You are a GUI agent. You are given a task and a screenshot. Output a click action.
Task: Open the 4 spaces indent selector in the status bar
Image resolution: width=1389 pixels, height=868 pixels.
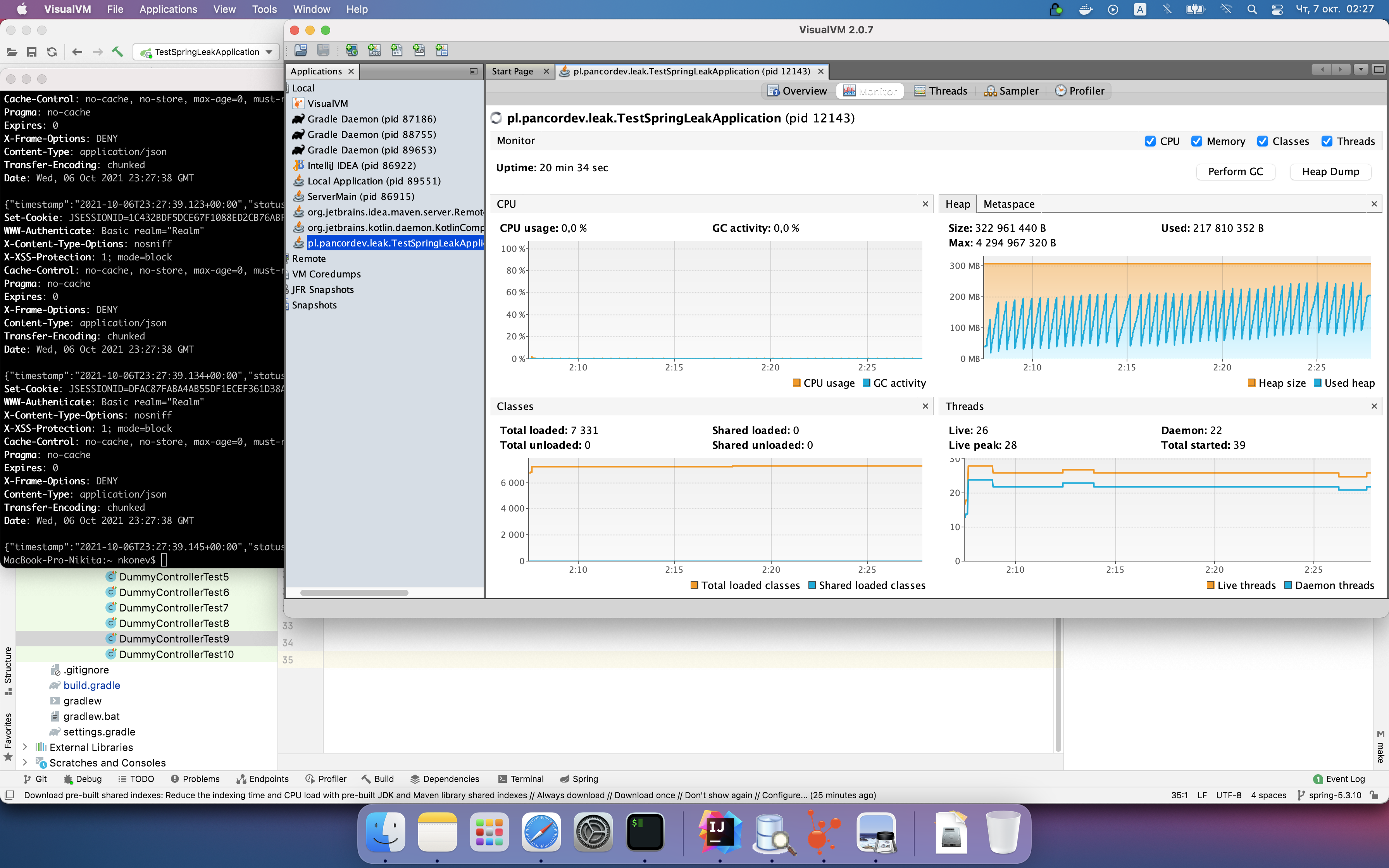1268,795
